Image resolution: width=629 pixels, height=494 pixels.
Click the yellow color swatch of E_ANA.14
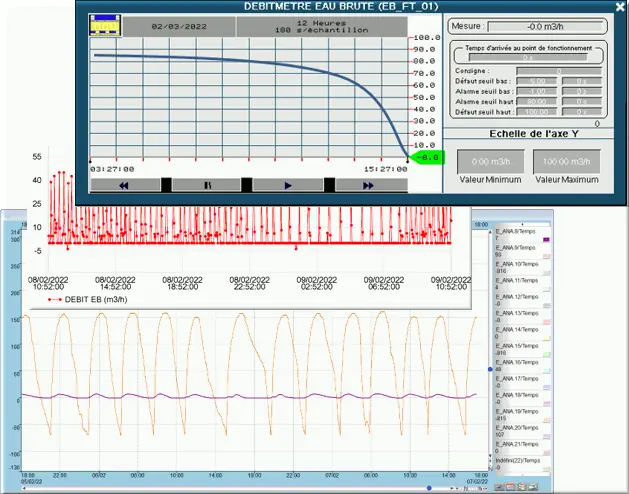(x=546, y=338)
